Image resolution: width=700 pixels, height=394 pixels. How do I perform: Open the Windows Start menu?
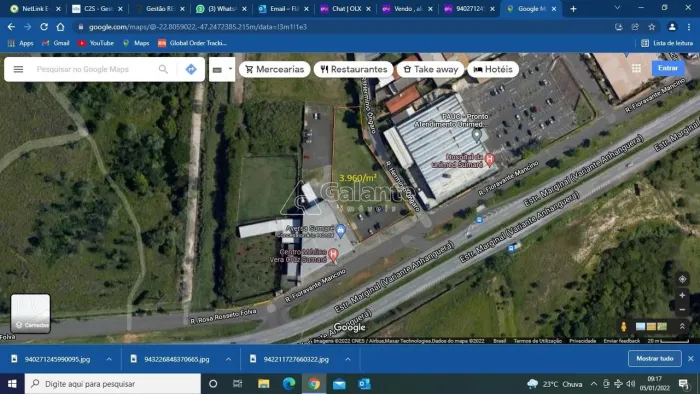pyautogui.click(x=12, y=384)
